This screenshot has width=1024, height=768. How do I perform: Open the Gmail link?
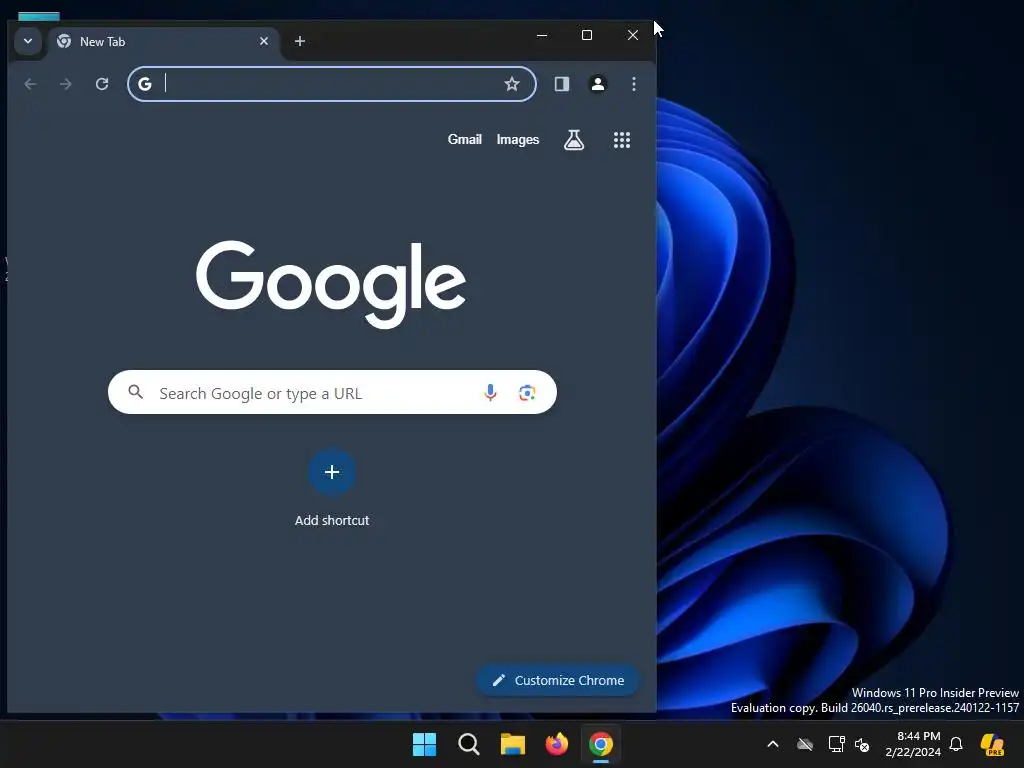pyautogui.click(x=464, y=139)
